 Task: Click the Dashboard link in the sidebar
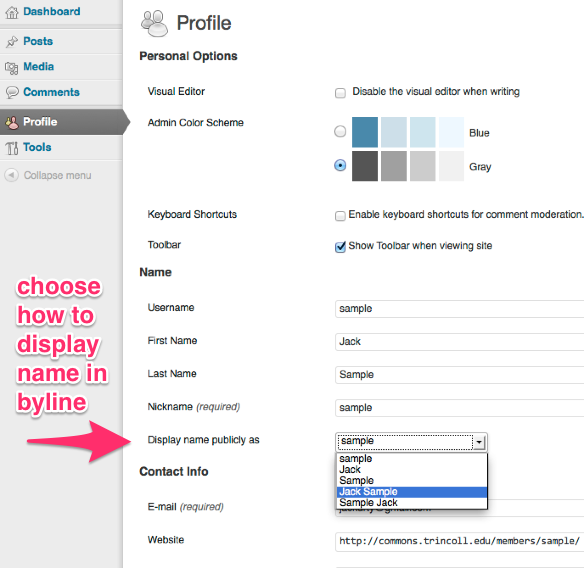tap(52, 12)
